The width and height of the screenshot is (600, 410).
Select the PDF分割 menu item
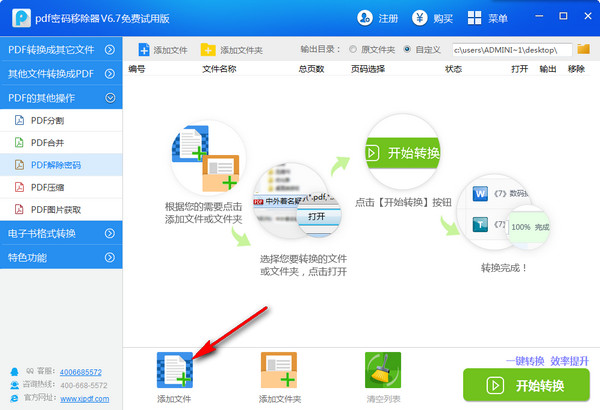(x=61, y=121)
